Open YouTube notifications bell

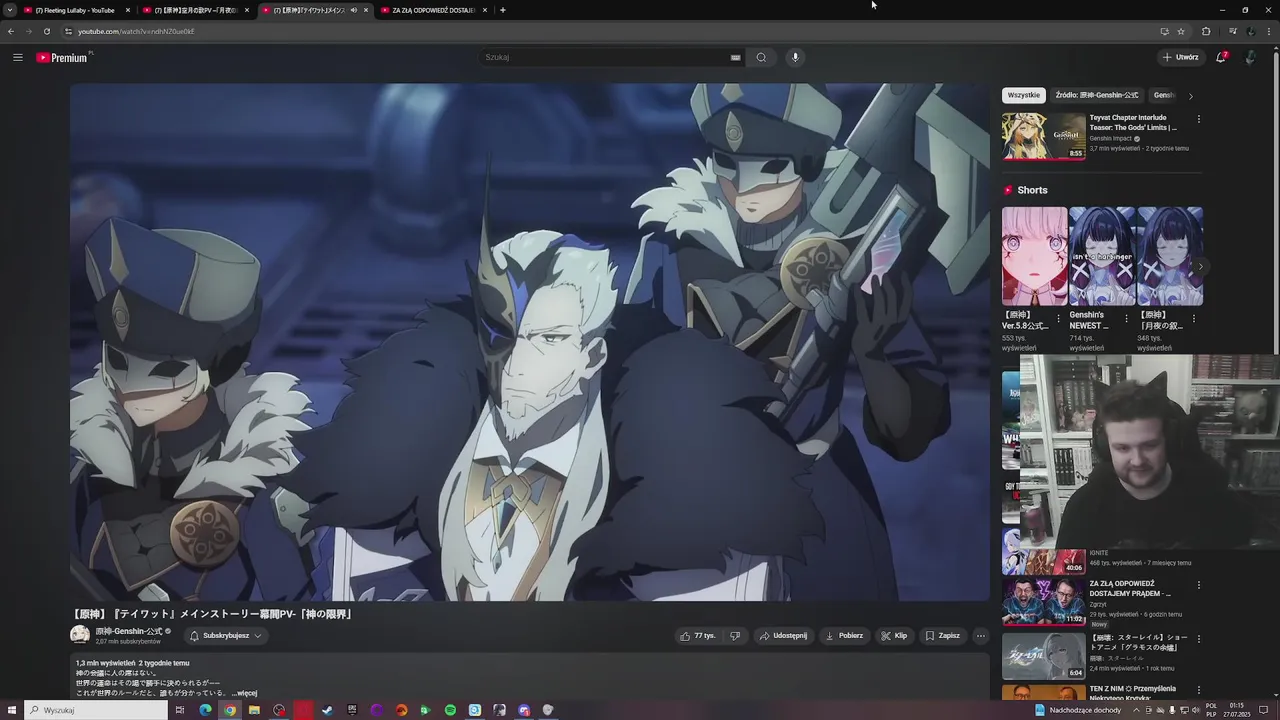[x=1221, y=57]
